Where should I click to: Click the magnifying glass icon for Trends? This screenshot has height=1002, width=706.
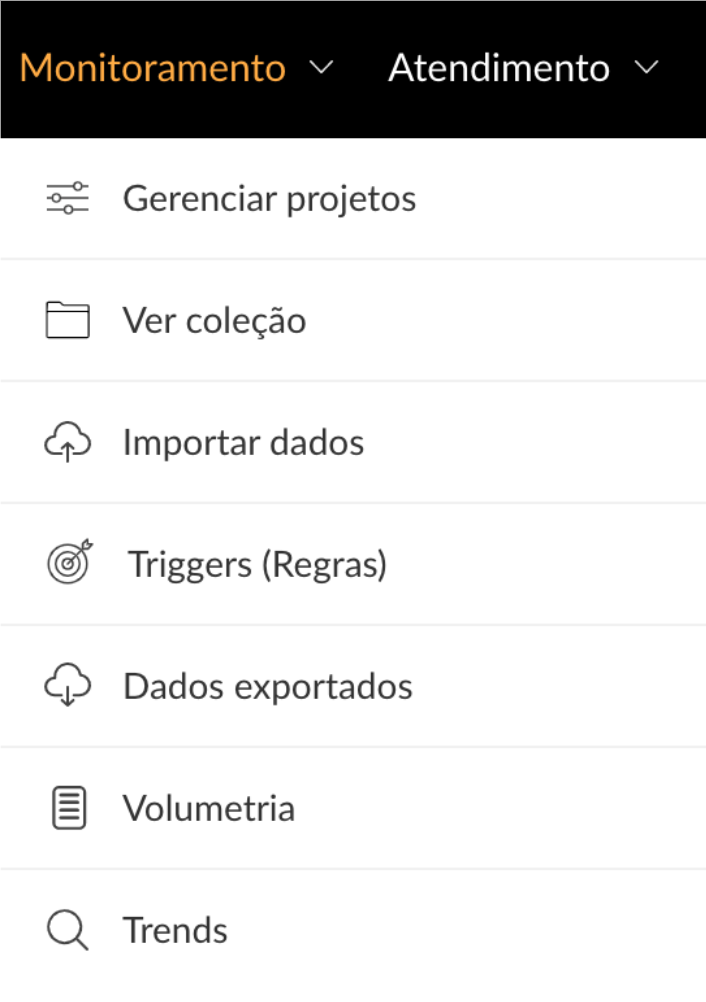coord(68,930)
